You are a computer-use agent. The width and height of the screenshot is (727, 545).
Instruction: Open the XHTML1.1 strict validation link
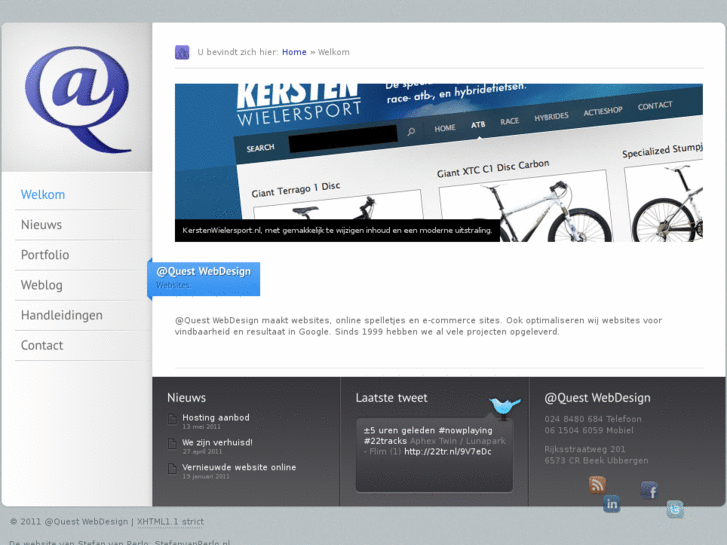coord(170,522)
